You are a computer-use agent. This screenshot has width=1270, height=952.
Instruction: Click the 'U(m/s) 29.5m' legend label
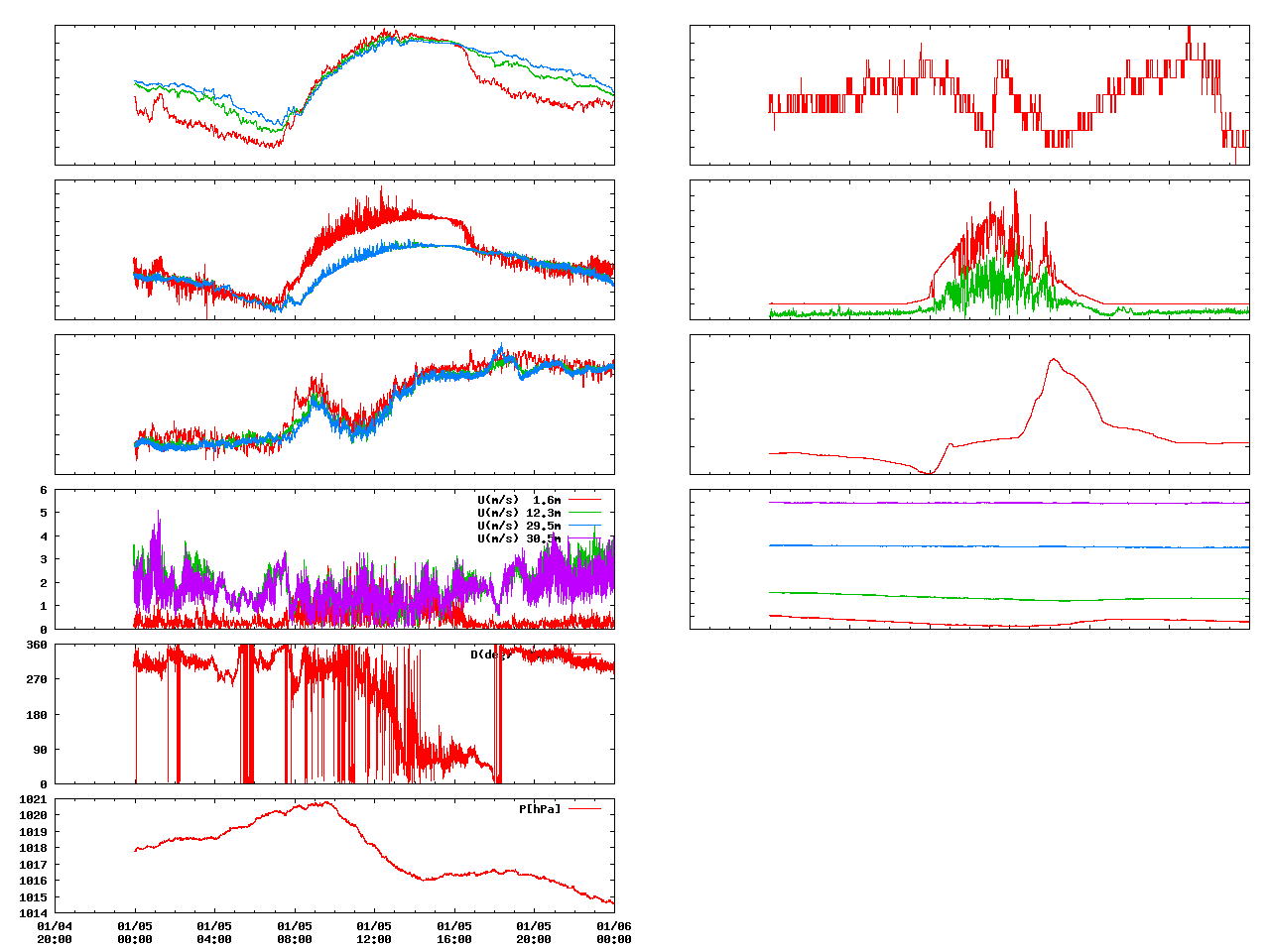(519, 526)
